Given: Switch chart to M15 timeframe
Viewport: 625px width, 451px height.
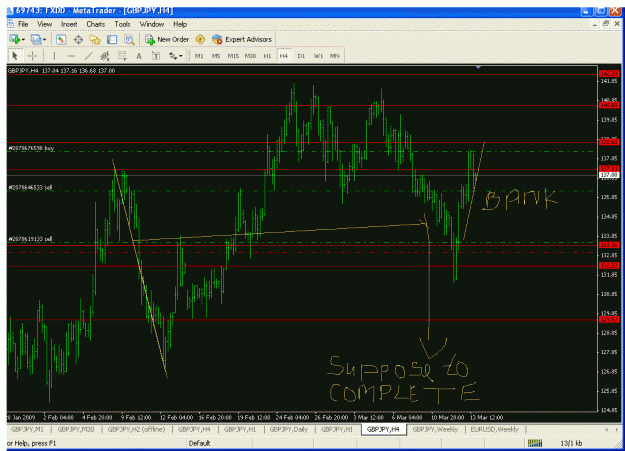Looking at the screenshot, I should 233,56.
